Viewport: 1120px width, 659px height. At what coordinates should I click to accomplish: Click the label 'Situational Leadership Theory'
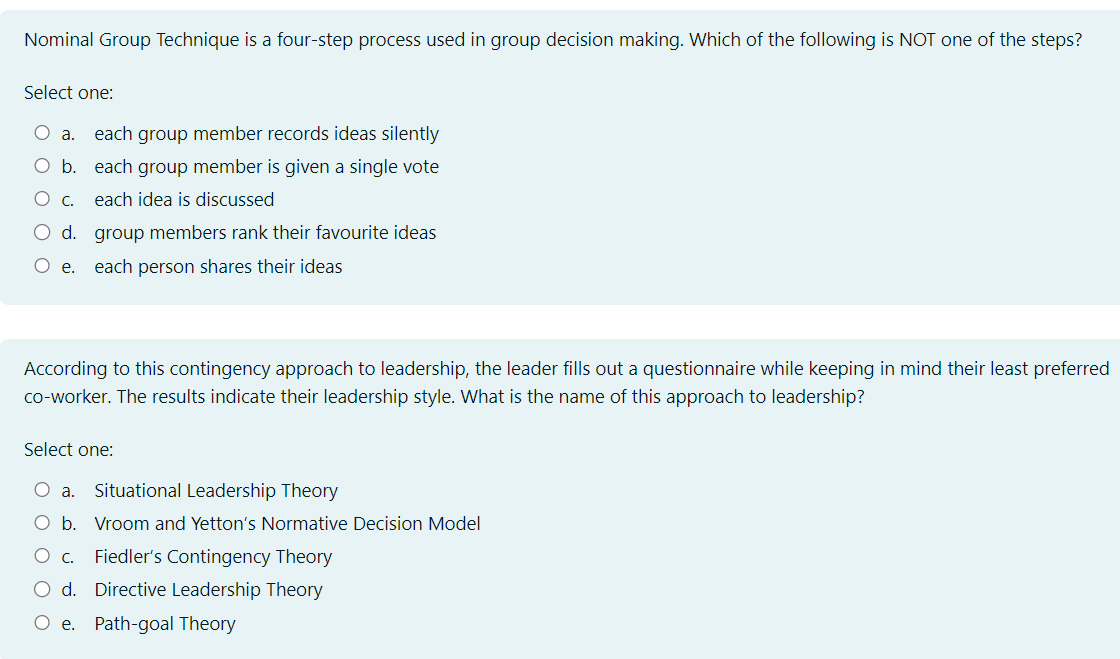216,490
